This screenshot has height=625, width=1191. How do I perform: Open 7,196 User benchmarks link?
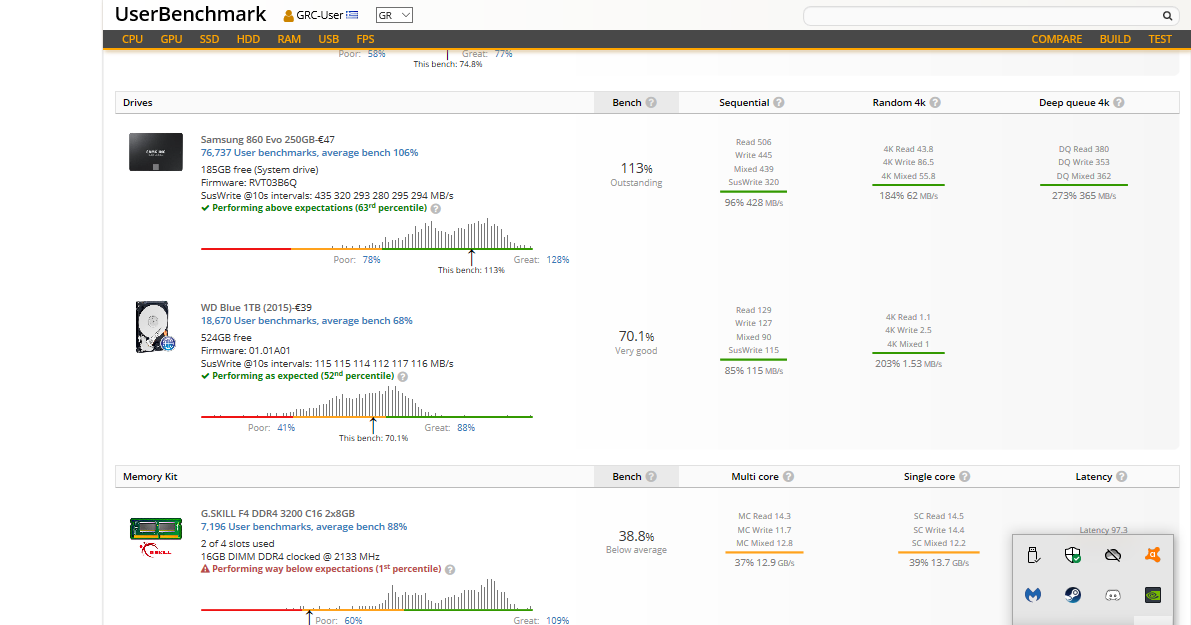304,526
